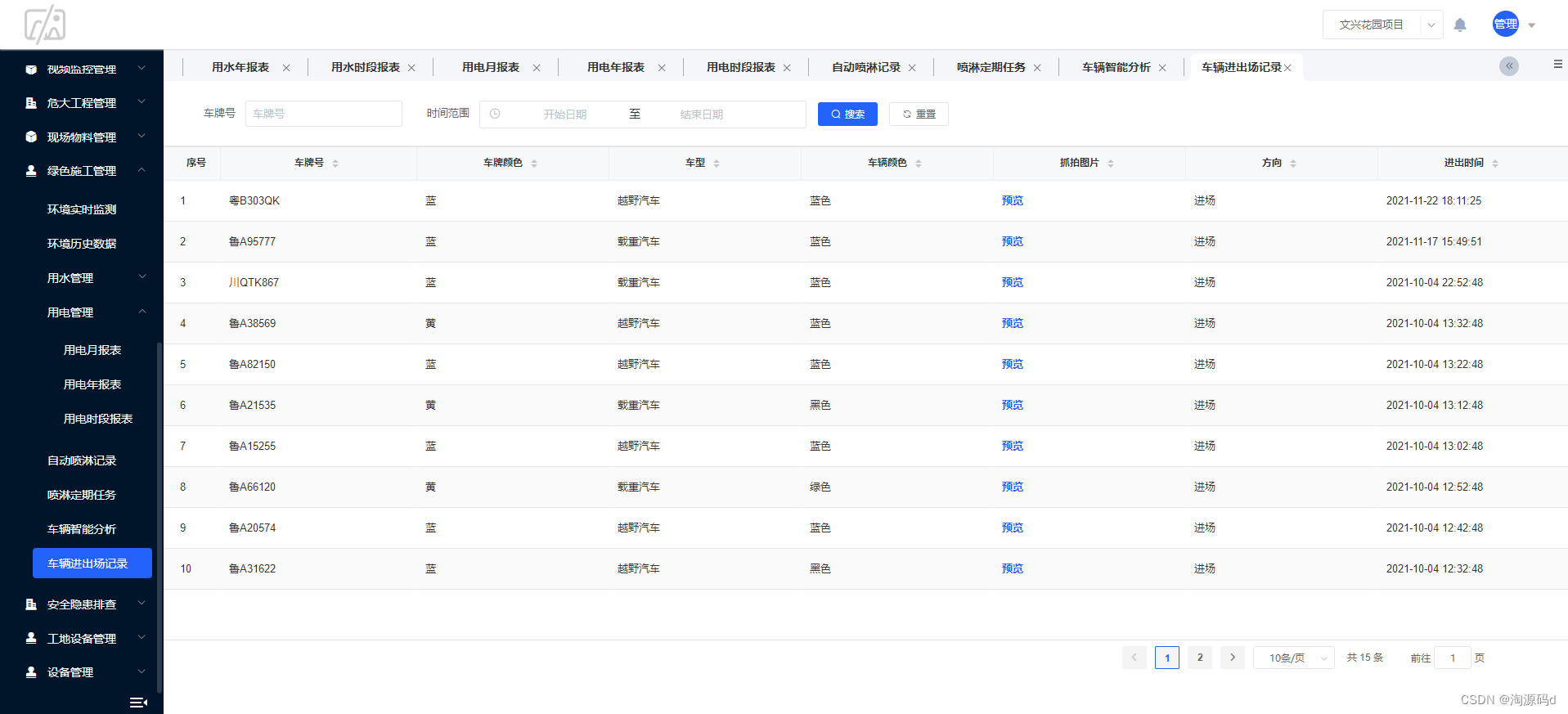Viewport: 1568px width, 714px height.
Task: Click the 开始日期 start date field
Action: click(565, 115)
